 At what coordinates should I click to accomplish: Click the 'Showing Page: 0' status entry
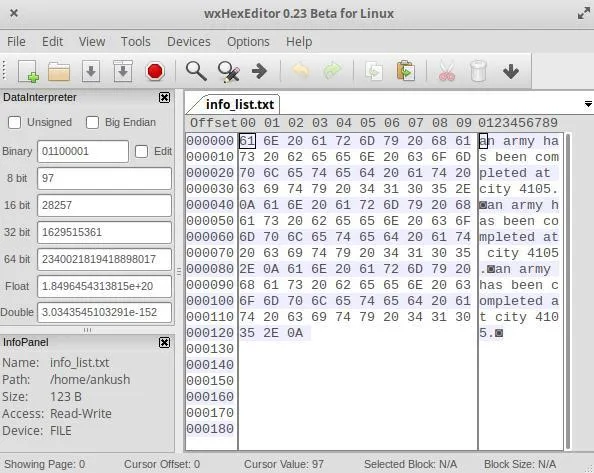pos(44,464)
